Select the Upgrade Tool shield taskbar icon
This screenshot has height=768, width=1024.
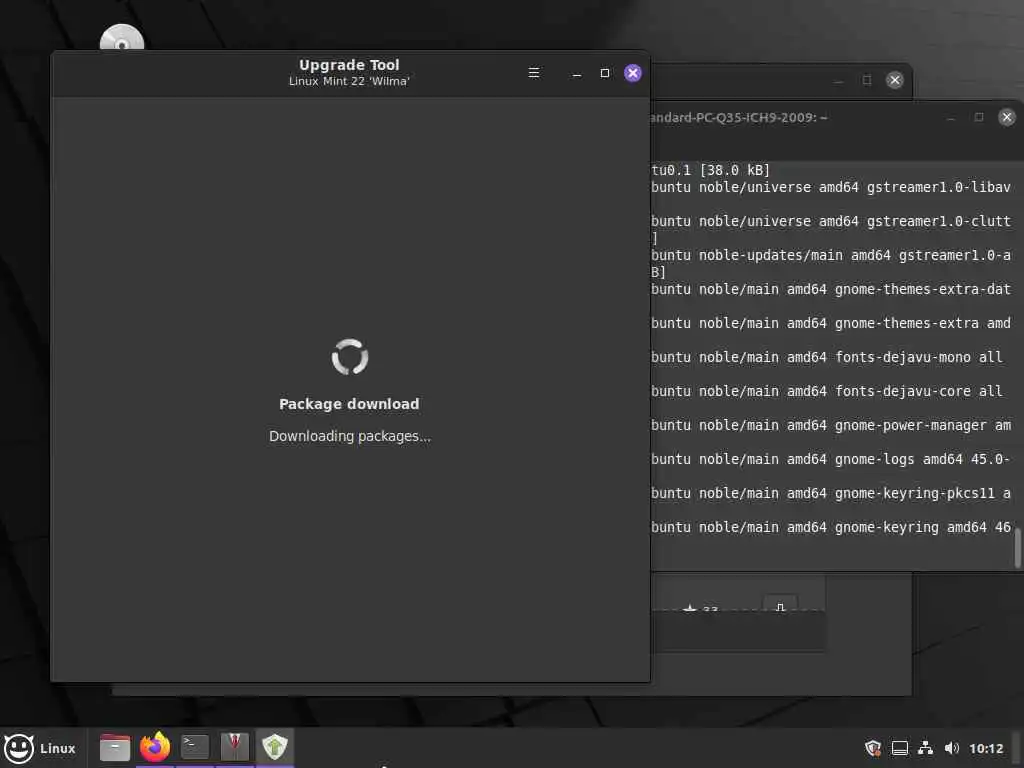click(275, 747)
